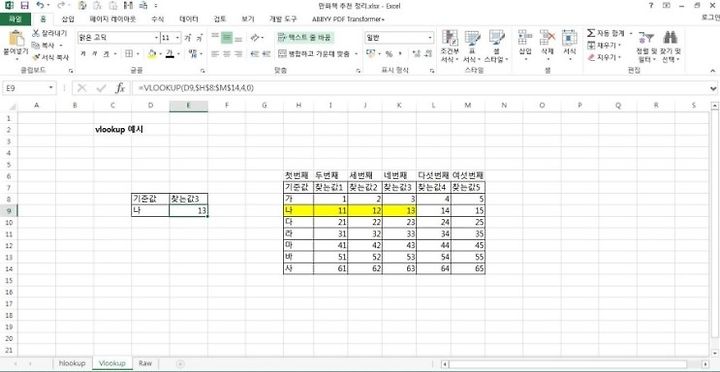This screenshot has height=372, width=720.
Task: Switch to Data (데이터) tab
Action: (x=189, y=19)
